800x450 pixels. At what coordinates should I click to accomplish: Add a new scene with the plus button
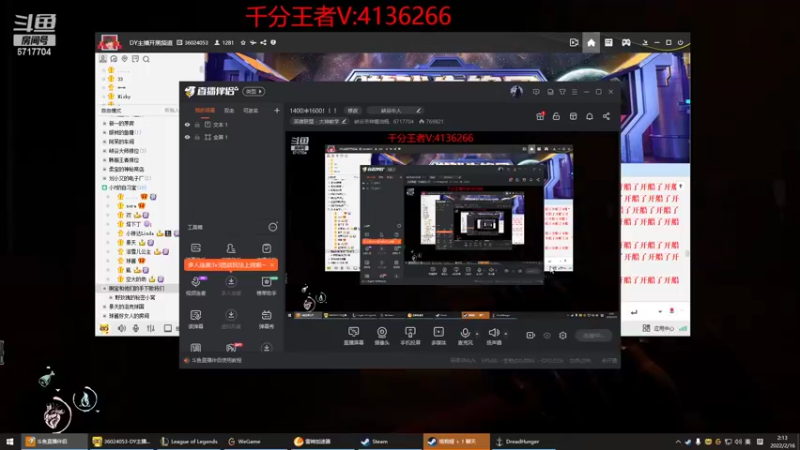277,110
